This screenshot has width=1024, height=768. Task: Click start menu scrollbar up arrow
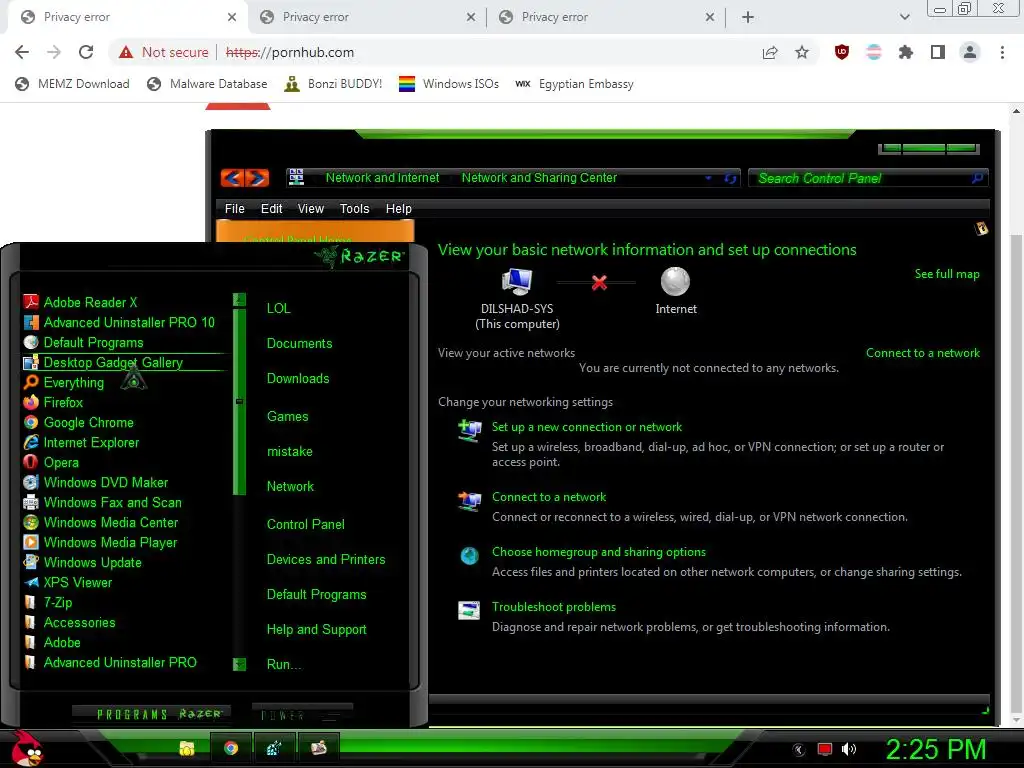(239, 300)
